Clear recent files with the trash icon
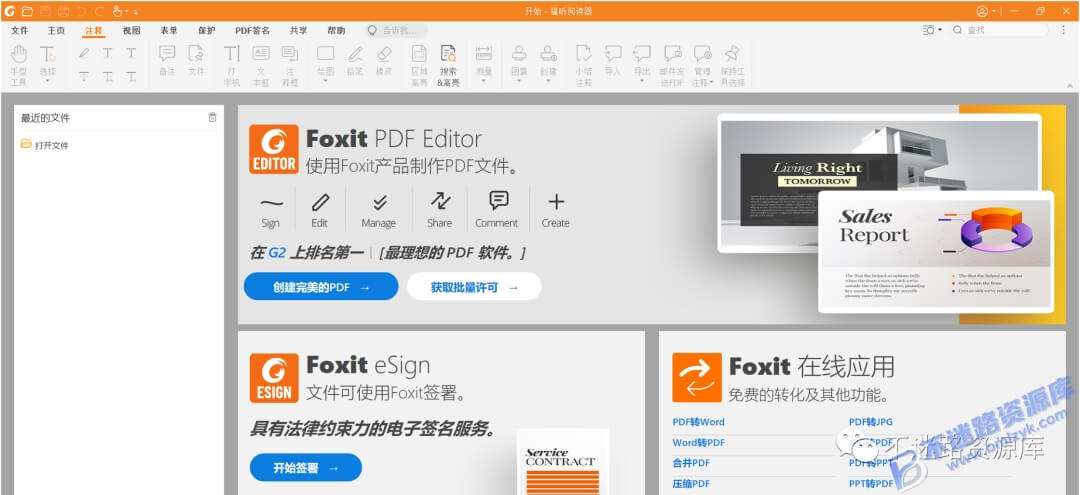 click(212, 118)
